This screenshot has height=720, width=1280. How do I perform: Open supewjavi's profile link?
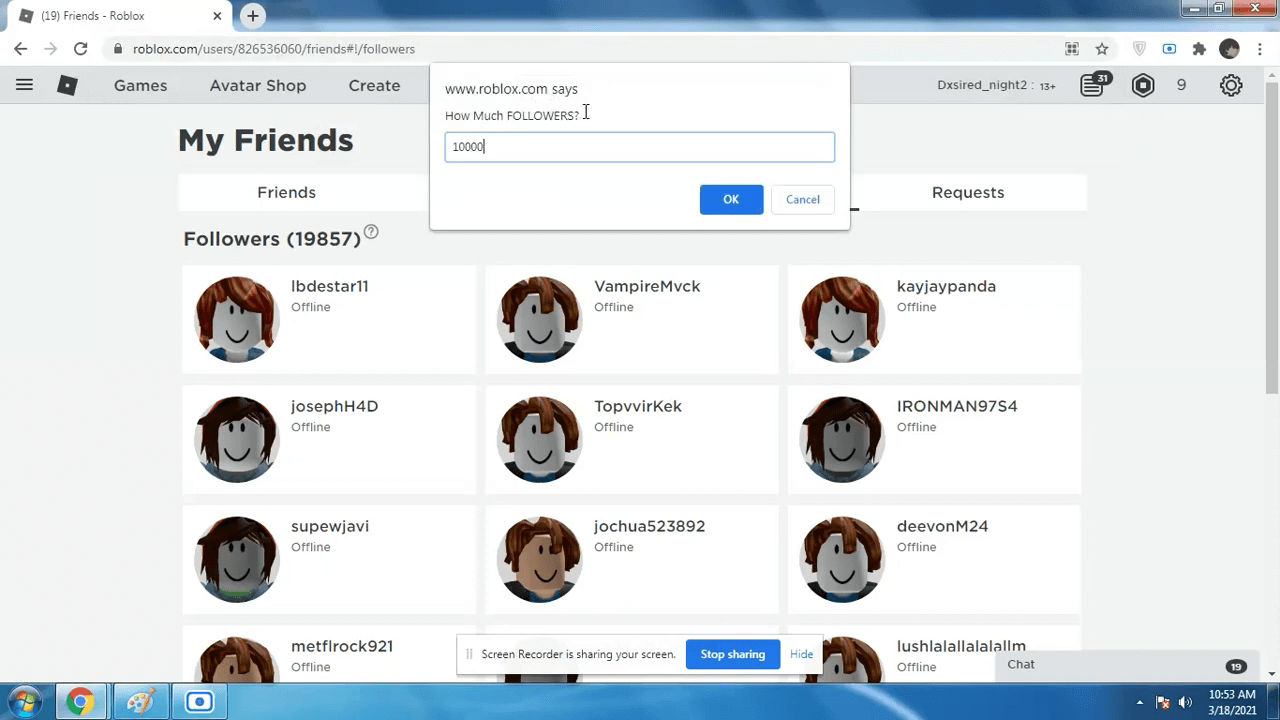(330, 526)
